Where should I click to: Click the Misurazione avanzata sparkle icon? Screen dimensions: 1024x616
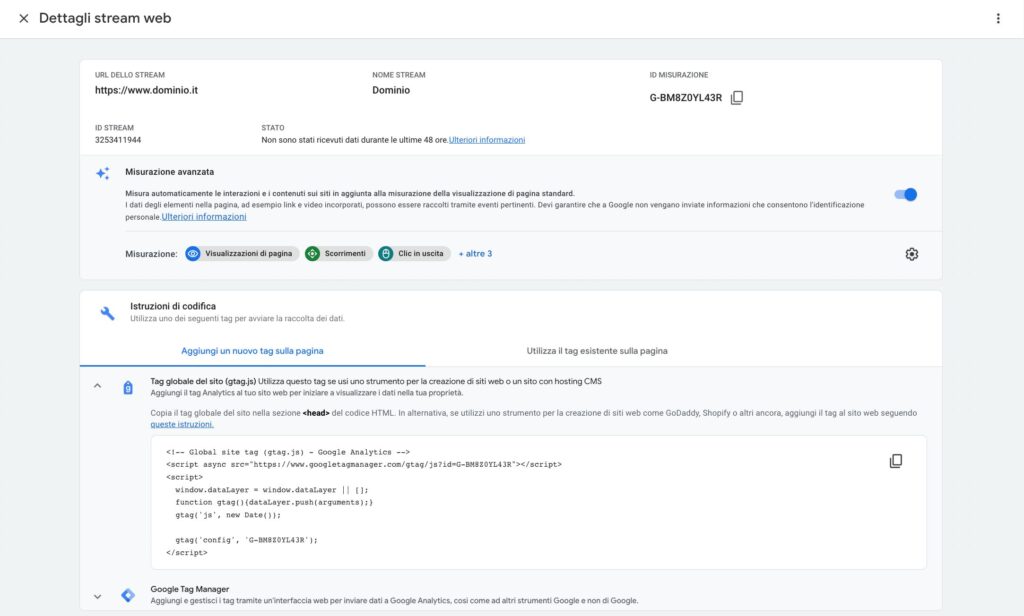[103, 173]
